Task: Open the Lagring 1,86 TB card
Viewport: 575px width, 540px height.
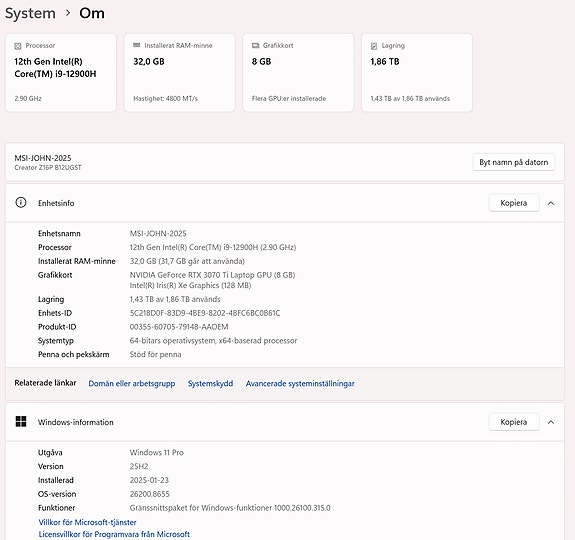Action: point(417,73)
